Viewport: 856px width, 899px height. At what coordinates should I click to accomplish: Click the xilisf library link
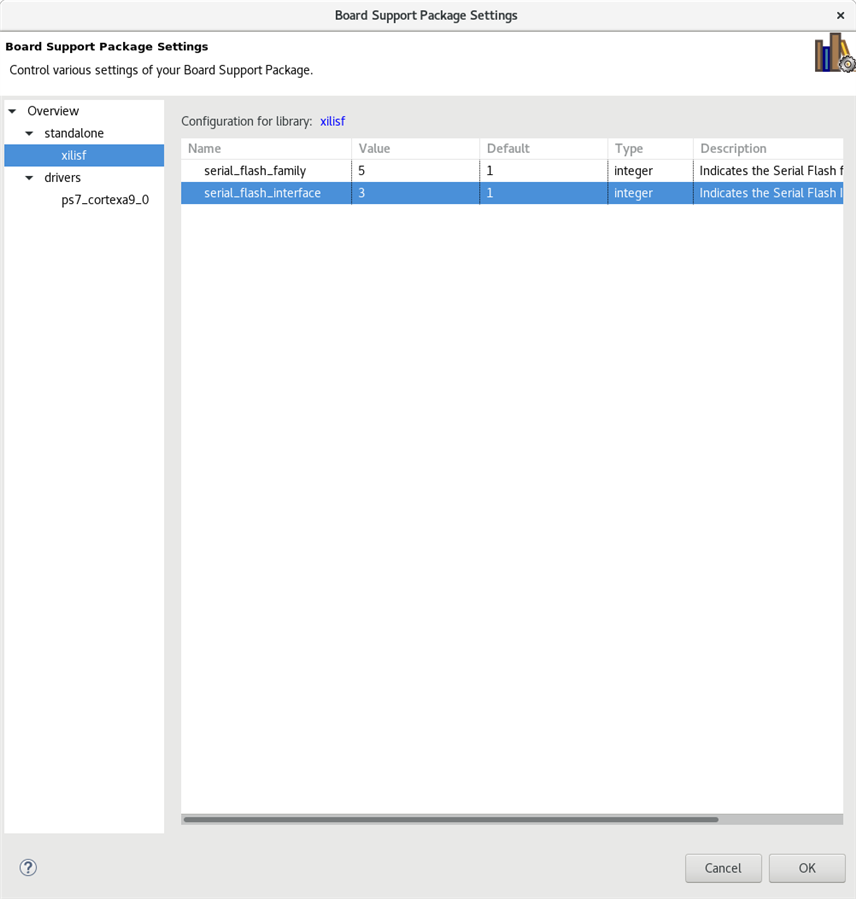tap(333, 121)
